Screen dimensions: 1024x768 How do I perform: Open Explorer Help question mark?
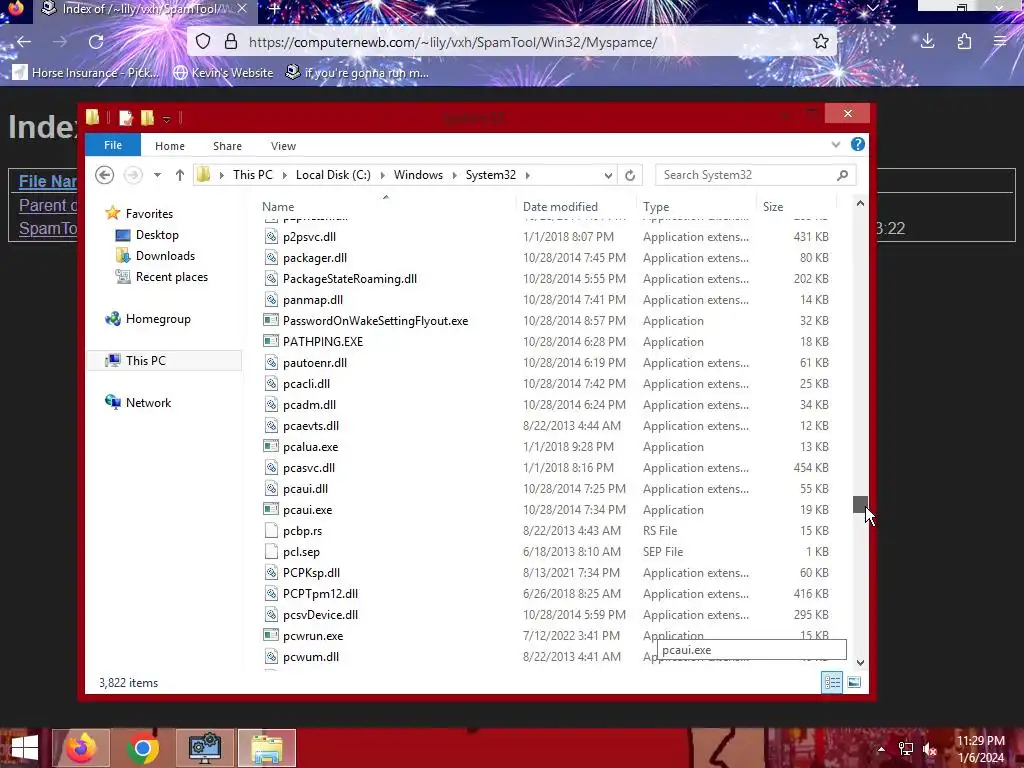point(857,144)
